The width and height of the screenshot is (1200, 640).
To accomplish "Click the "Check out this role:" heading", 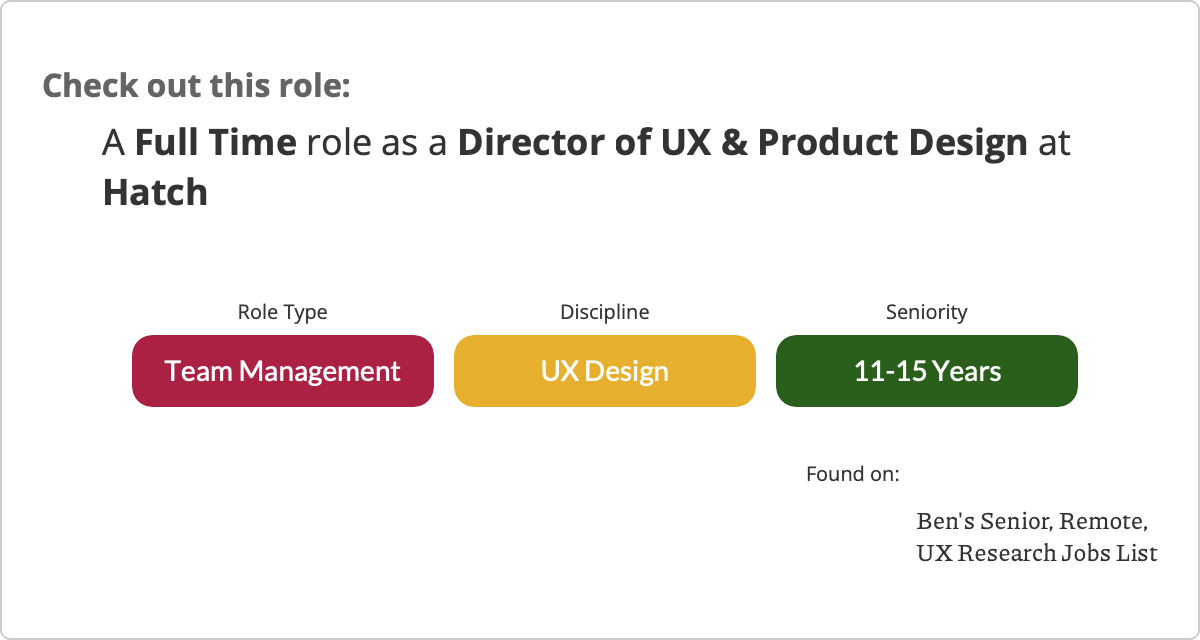I will [196, 85].
